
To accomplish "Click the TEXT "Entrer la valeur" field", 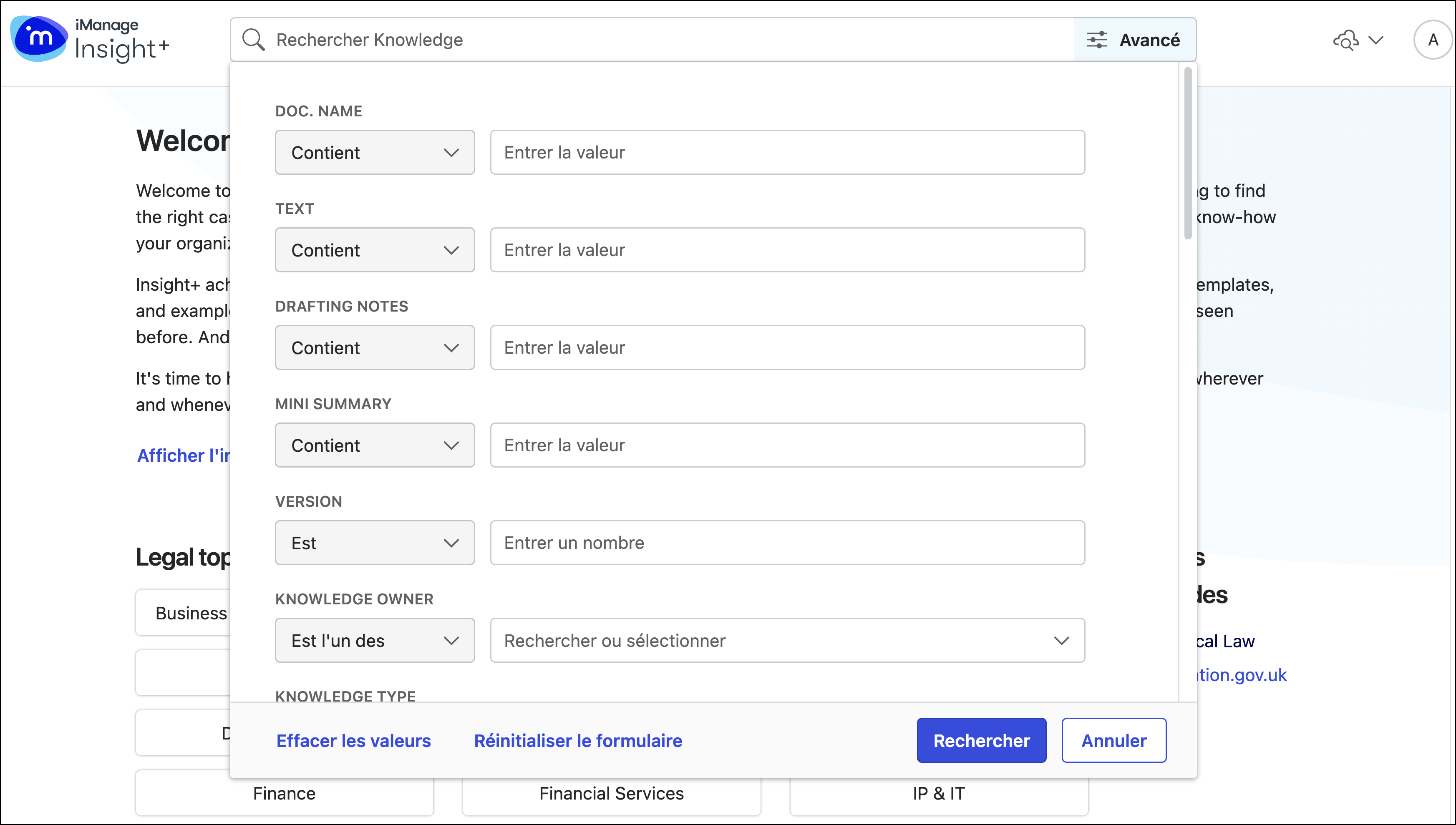I will pos(787,249).
